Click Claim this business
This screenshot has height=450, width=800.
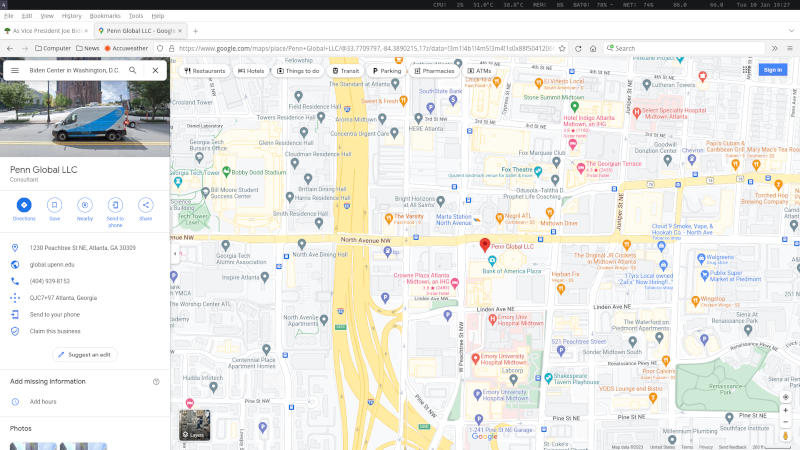85,331
